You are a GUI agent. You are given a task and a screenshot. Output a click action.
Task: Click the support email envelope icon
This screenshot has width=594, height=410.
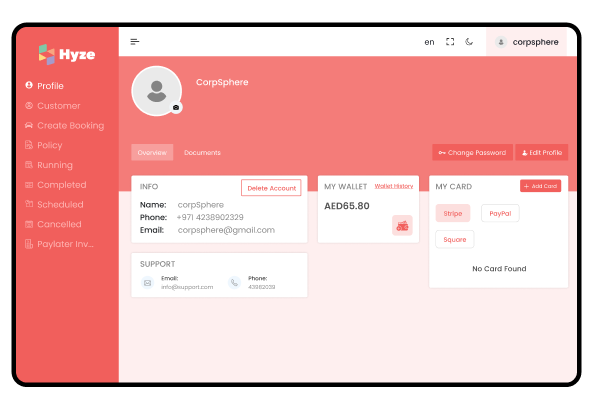tap(147, 283)
